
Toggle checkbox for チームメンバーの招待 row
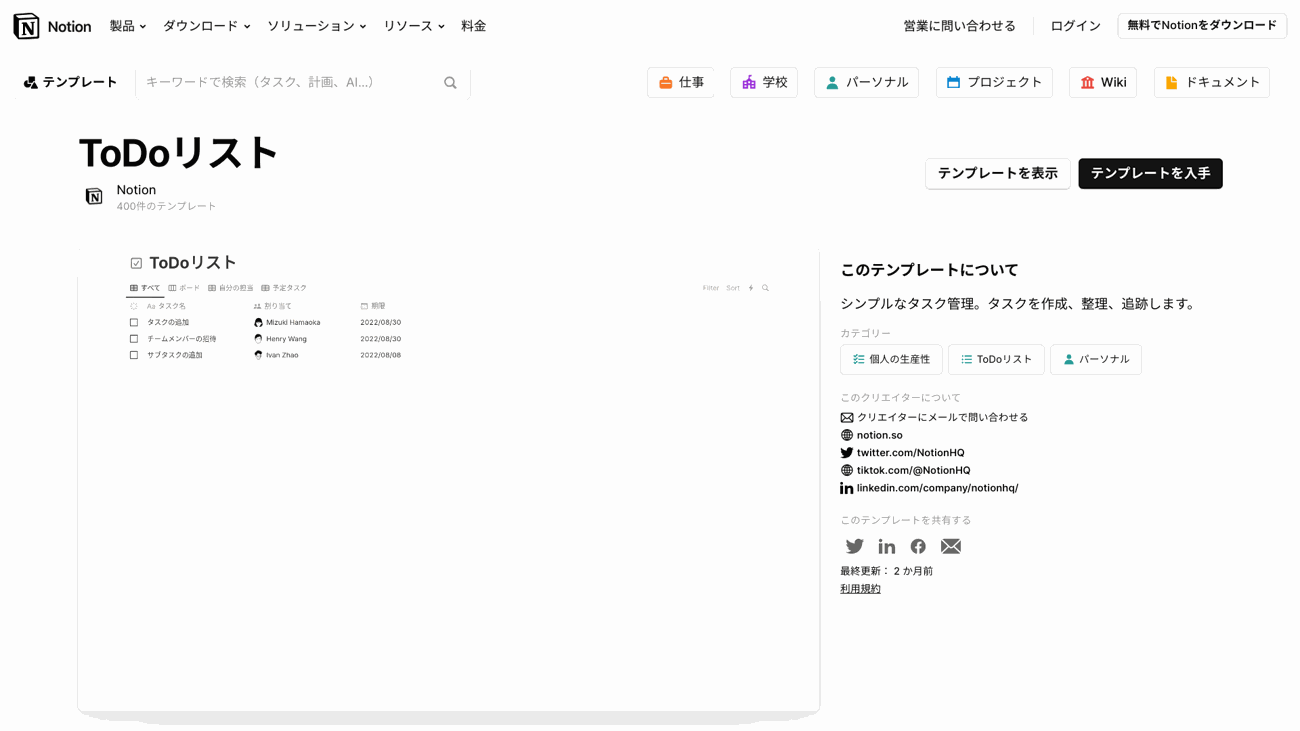134,339
